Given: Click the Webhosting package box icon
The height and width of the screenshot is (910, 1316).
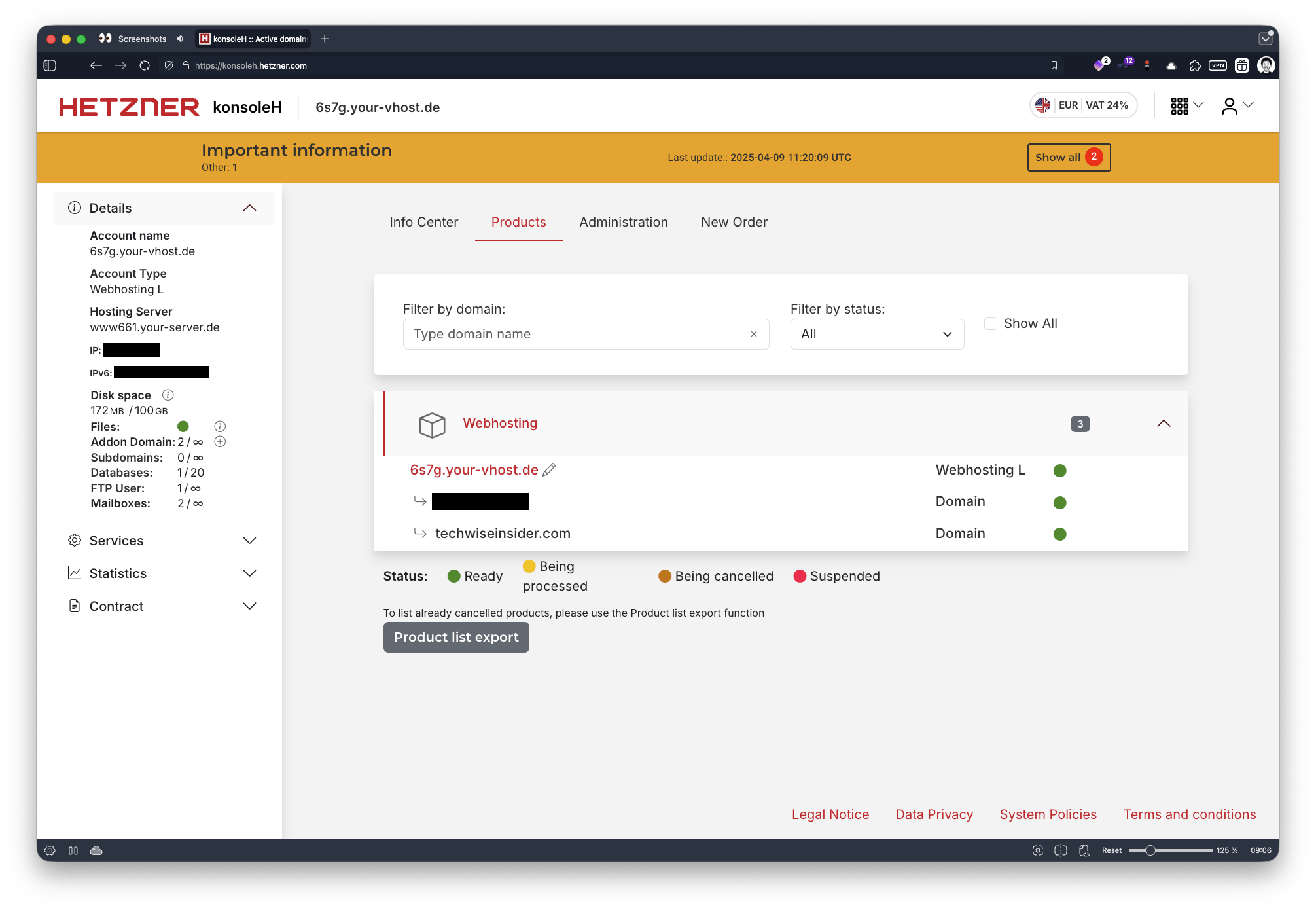Looking at the screenshot, I should 431,425.
